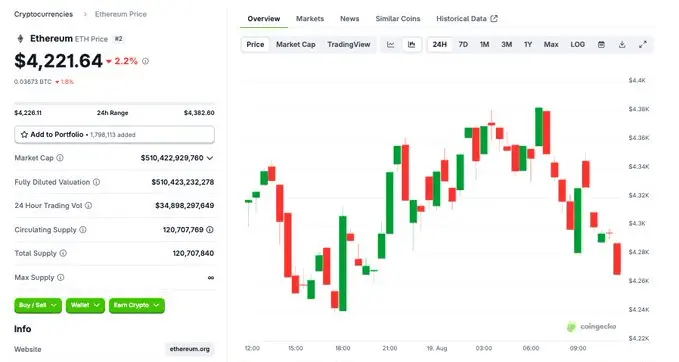Screen dimensions: 679x362
Task: Click info icon next to Circulating Supply
Action: coord(83,230)
